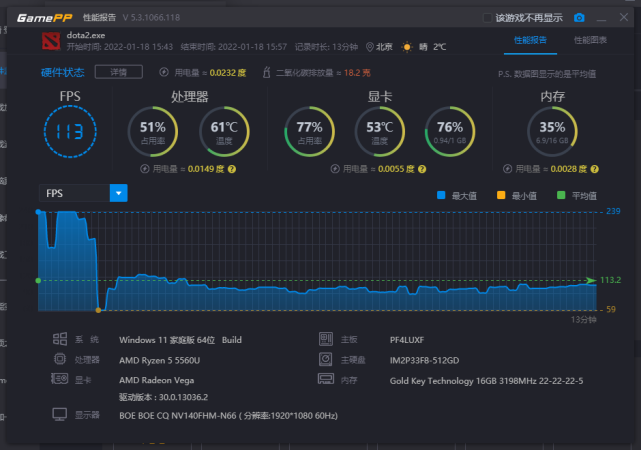
Task: Click the maximum value marker at 239
Action: (38, 212)
